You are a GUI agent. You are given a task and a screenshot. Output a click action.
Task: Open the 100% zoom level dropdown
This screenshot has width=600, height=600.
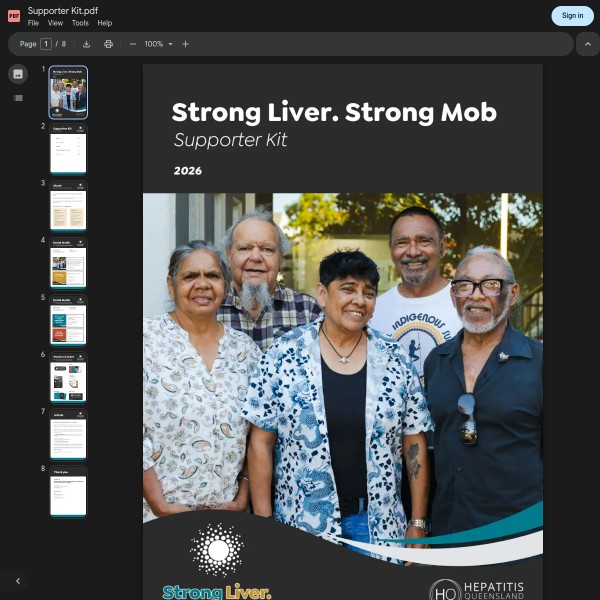point(158,44)
